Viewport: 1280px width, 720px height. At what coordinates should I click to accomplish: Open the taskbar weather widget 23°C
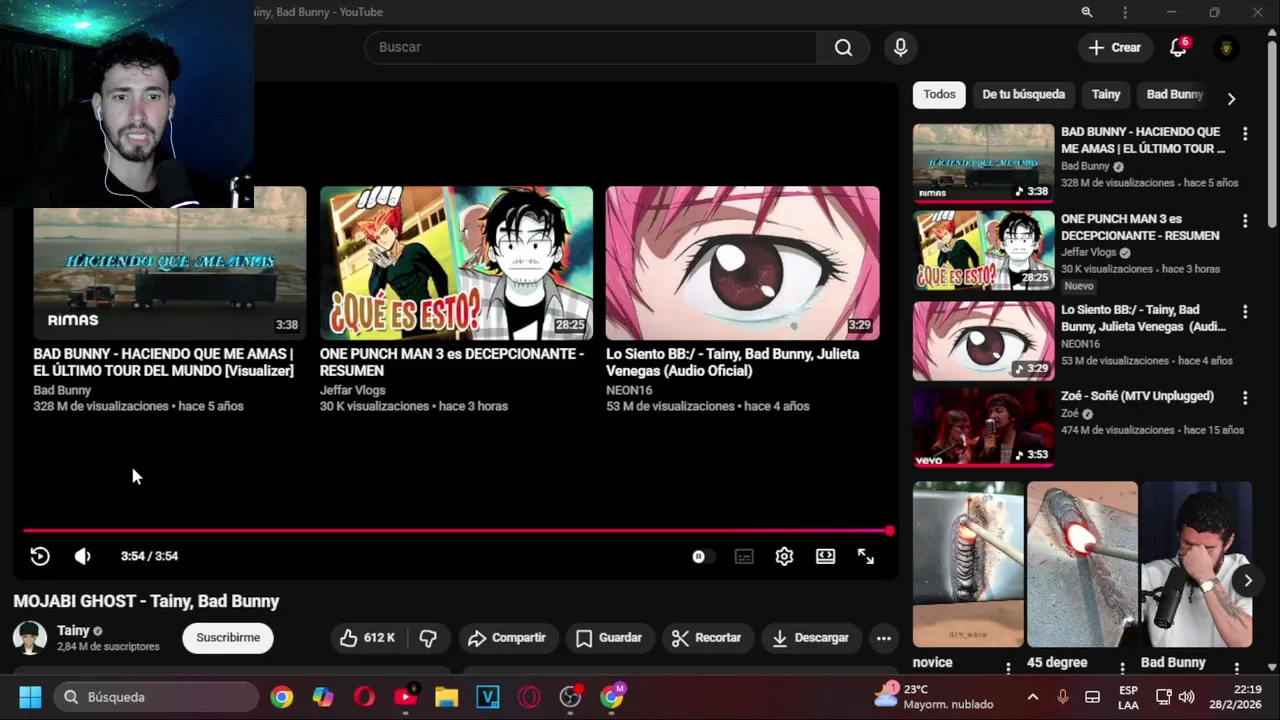click(x=933, y=697)
